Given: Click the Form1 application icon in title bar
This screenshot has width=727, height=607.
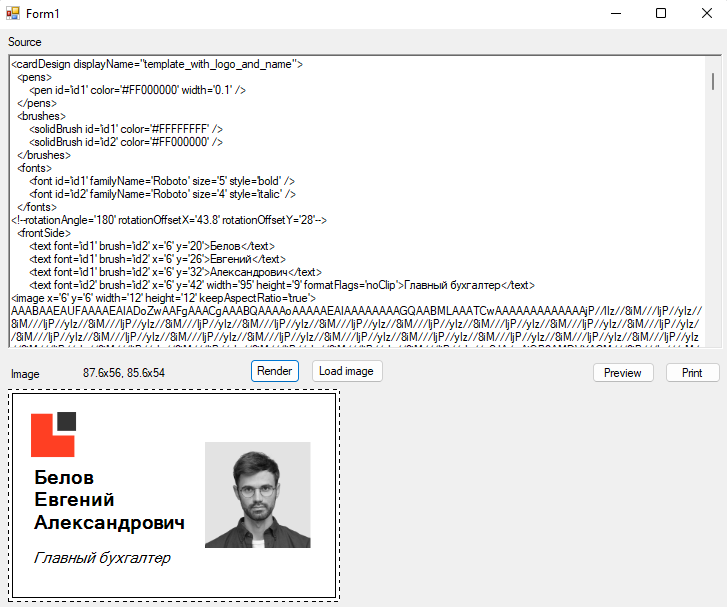Looking at the screenshot, I should [x=14, y=13].
